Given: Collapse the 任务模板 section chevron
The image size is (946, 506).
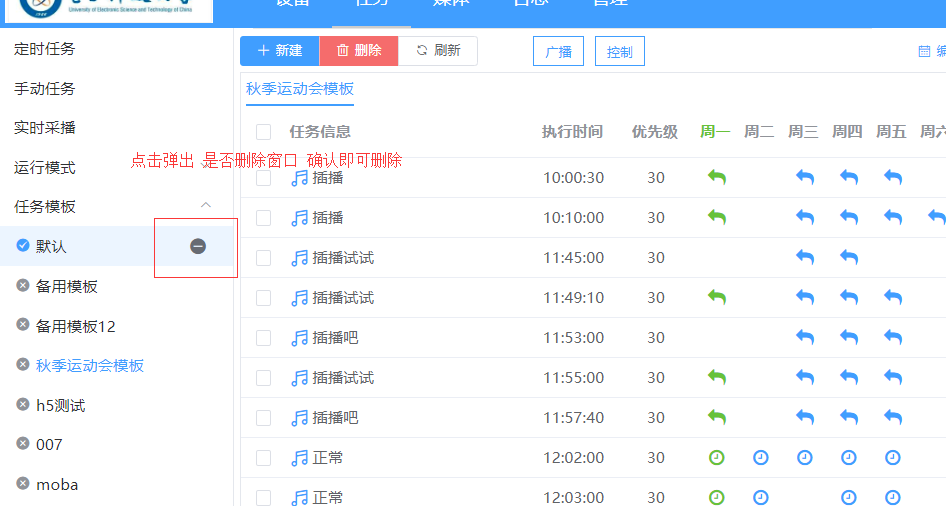Looking at the screenshot, I should coord(206,206).
